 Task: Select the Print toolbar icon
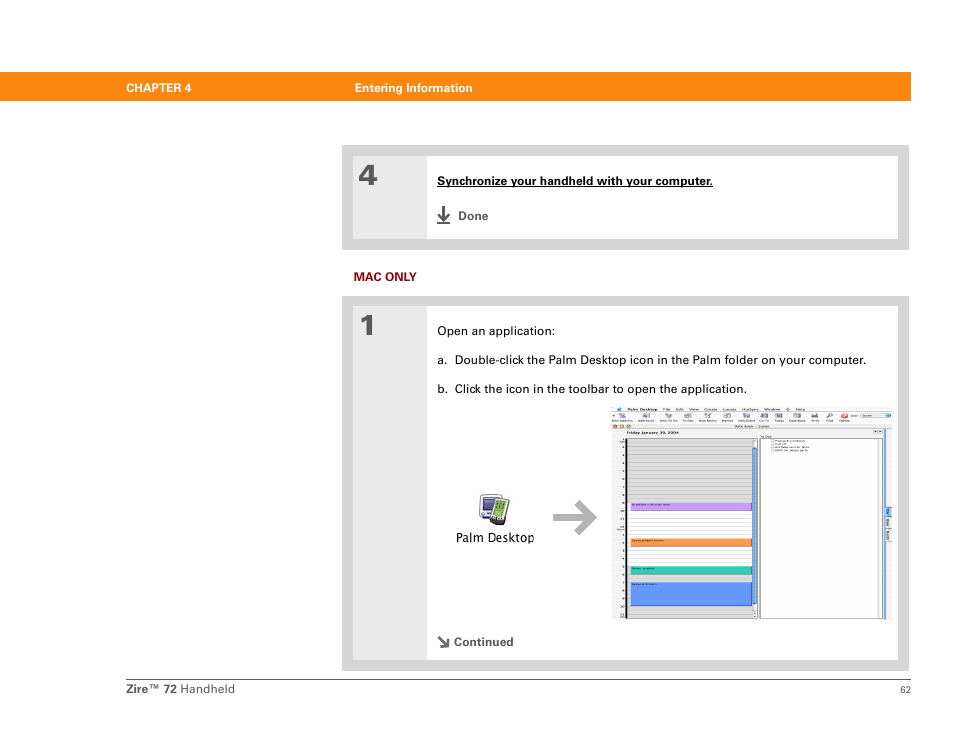tap(815, 416)
